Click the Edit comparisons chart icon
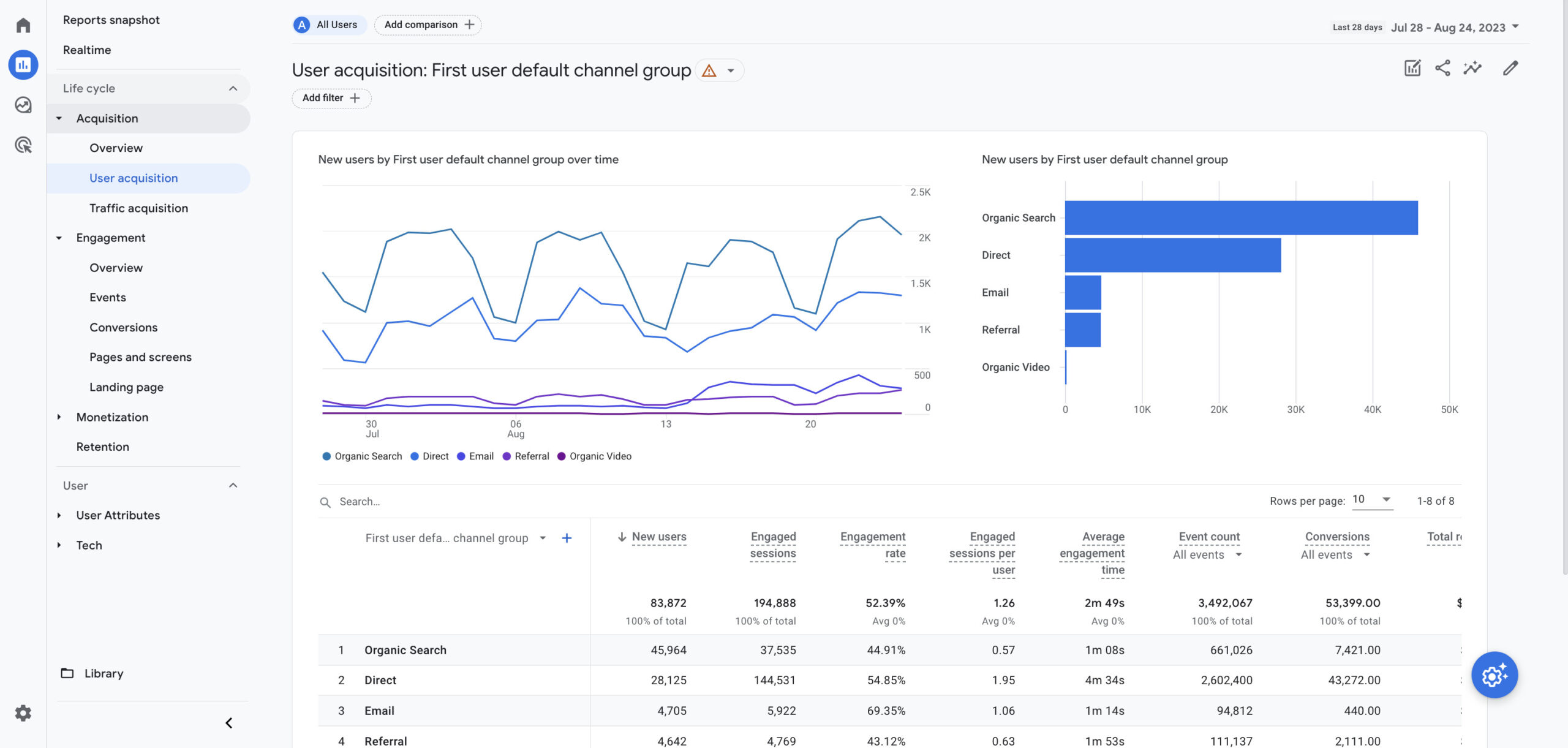 pyautogui.click(x=1412, y=68)
